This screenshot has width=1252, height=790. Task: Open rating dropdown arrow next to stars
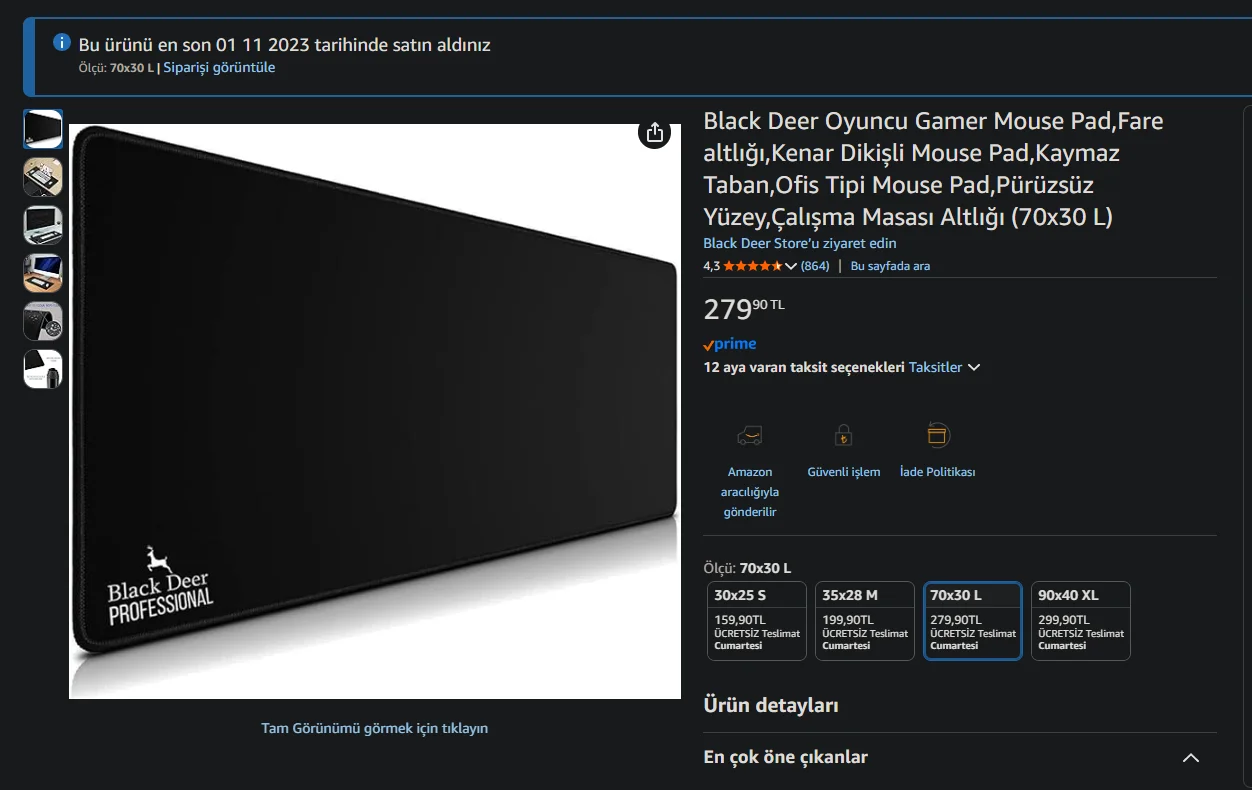[x=791, y=266]
